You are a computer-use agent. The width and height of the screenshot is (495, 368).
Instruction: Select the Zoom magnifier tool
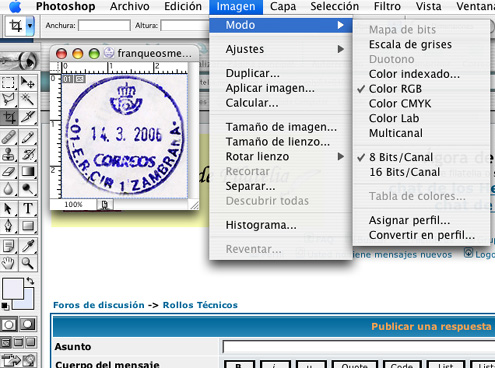pyautogui.click(x=28, y=263)
